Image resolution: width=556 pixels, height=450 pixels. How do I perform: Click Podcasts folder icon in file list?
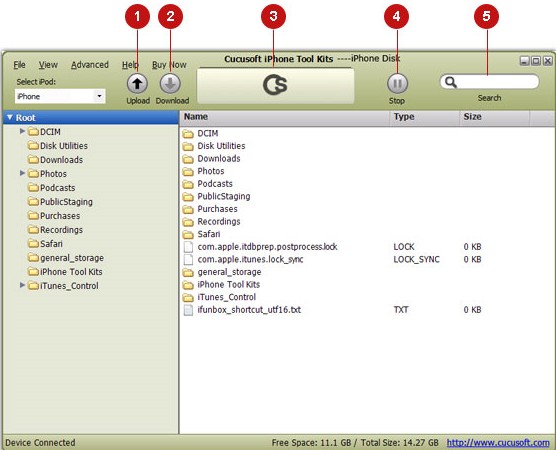coord(188,184)
